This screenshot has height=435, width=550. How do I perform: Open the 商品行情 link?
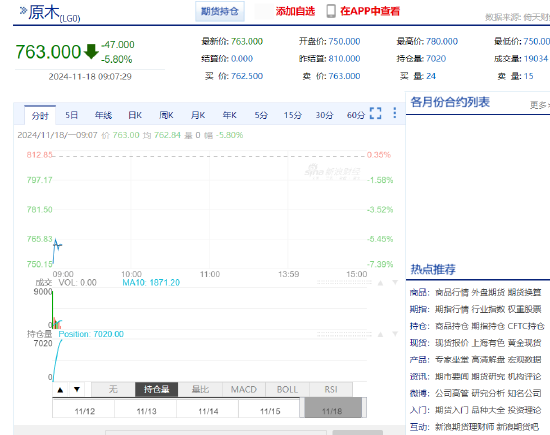(452, 292)
